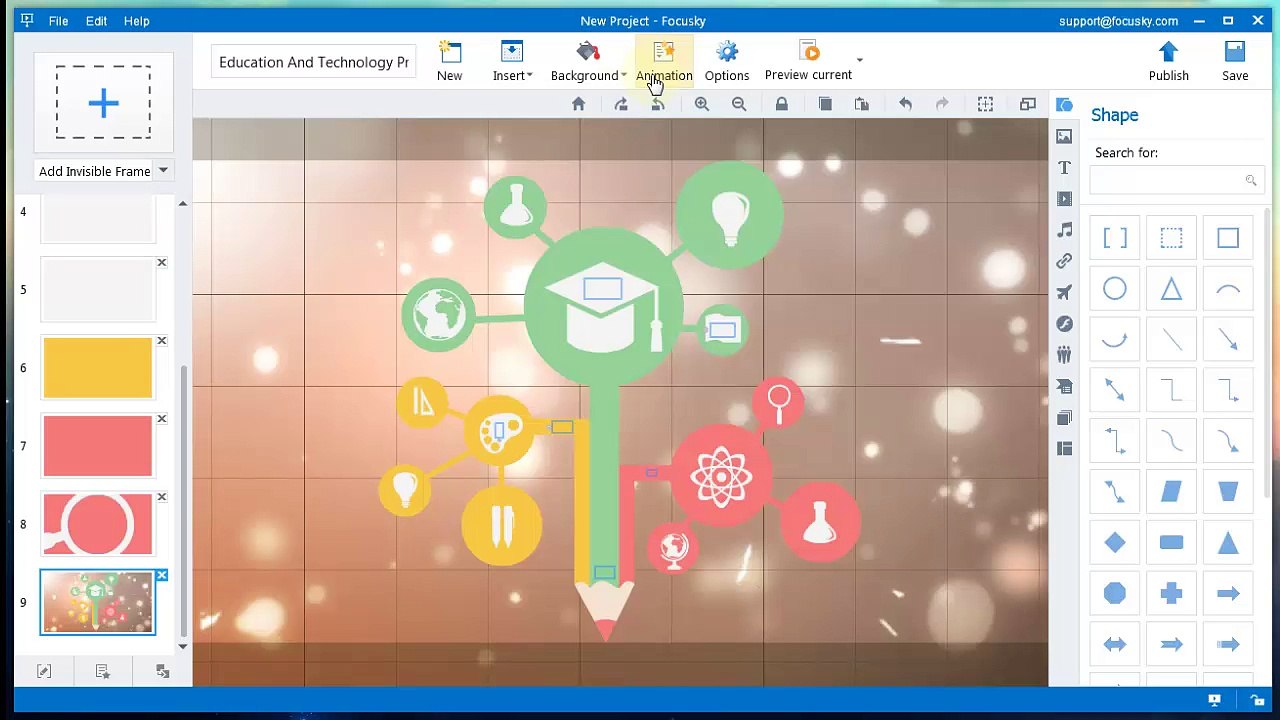Click the copy icon in toolbar
Image resolution: width=1280 pixels, height=720 pixels.
tap(825, 104)
